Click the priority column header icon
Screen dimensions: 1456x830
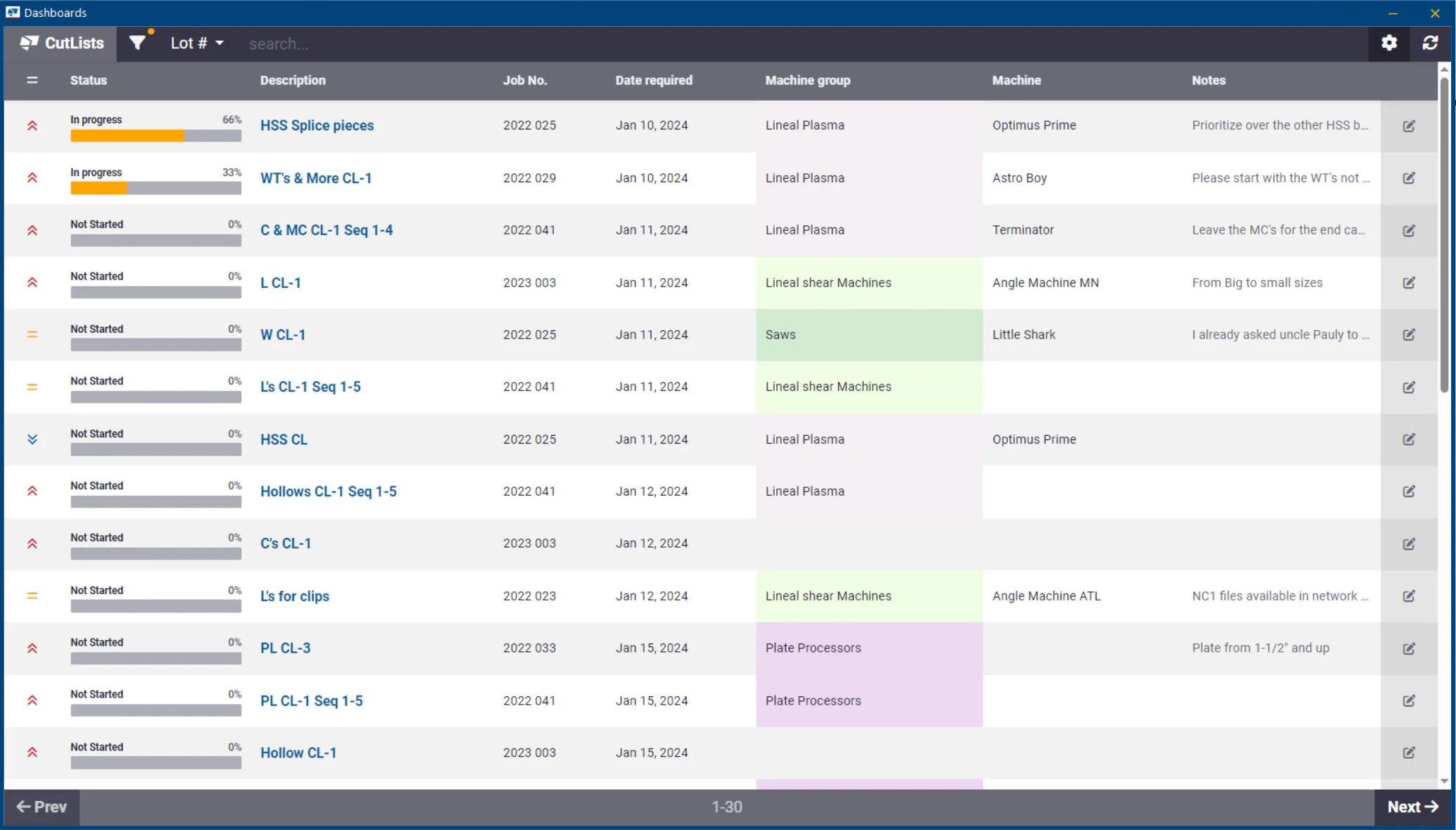coord(32,80)
